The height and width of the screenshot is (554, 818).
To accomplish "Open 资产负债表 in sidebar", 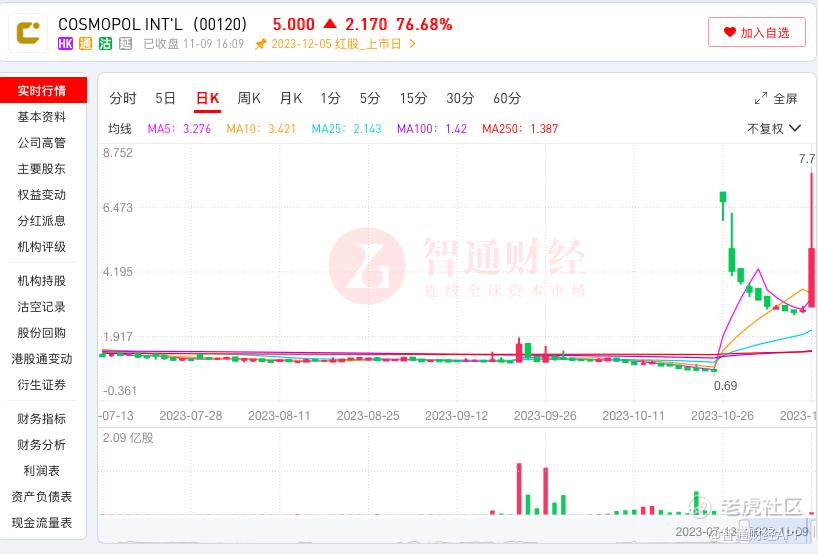I will point(42,498).
